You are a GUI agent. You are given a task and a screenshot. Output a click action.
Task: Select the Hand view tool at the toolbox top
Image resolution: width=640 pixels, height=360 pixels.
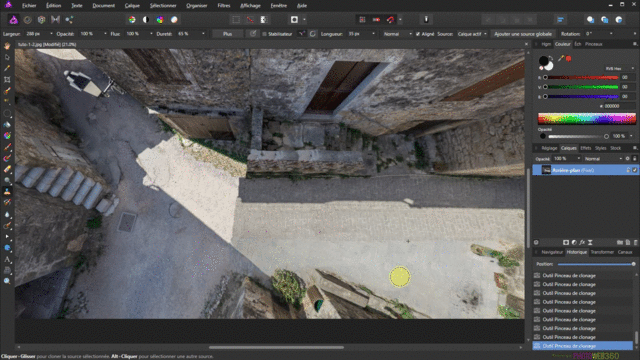[7, 46]
